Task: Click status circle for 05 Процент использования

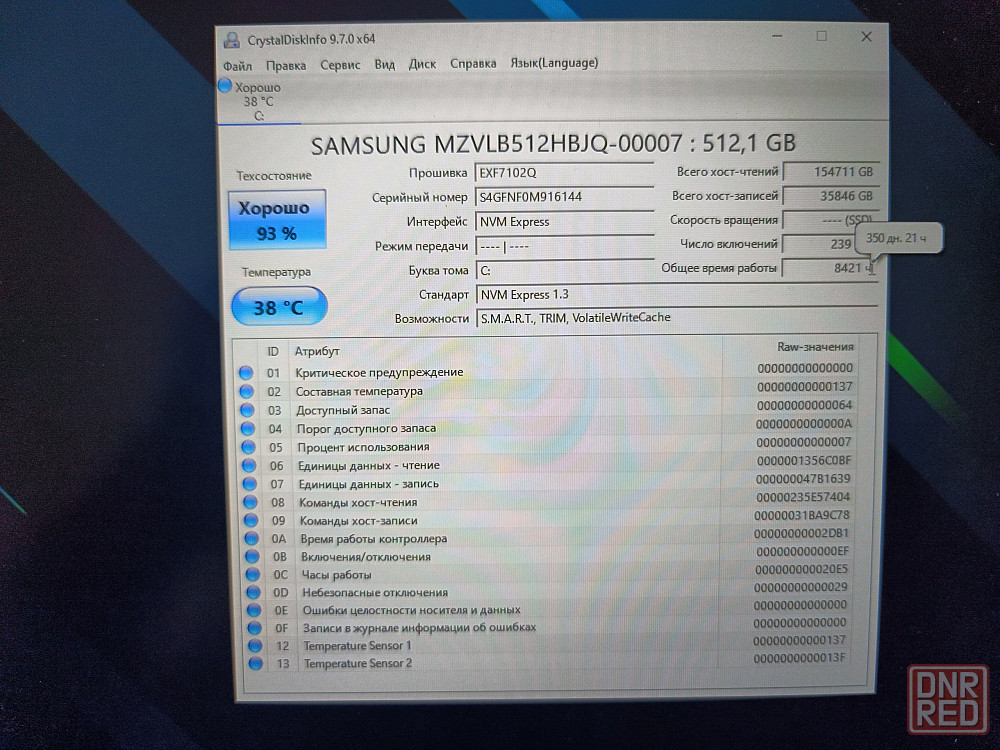Action: 249,446
